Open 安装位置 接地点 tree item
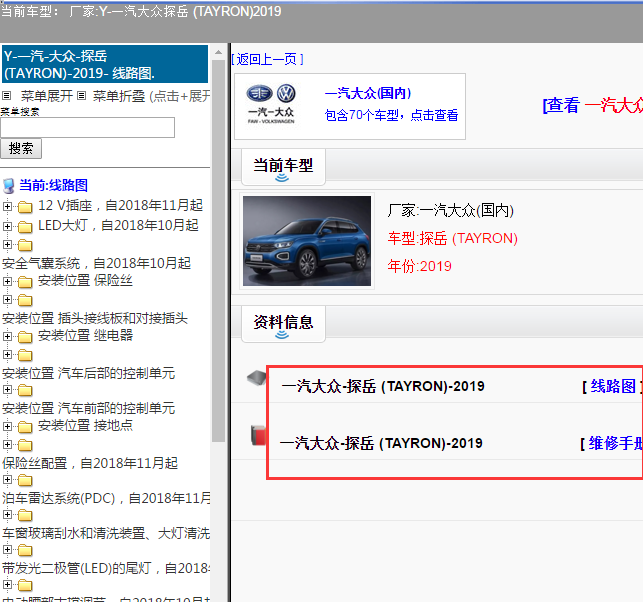This screenshot has width=643, height=602. (x=85, y=426)
